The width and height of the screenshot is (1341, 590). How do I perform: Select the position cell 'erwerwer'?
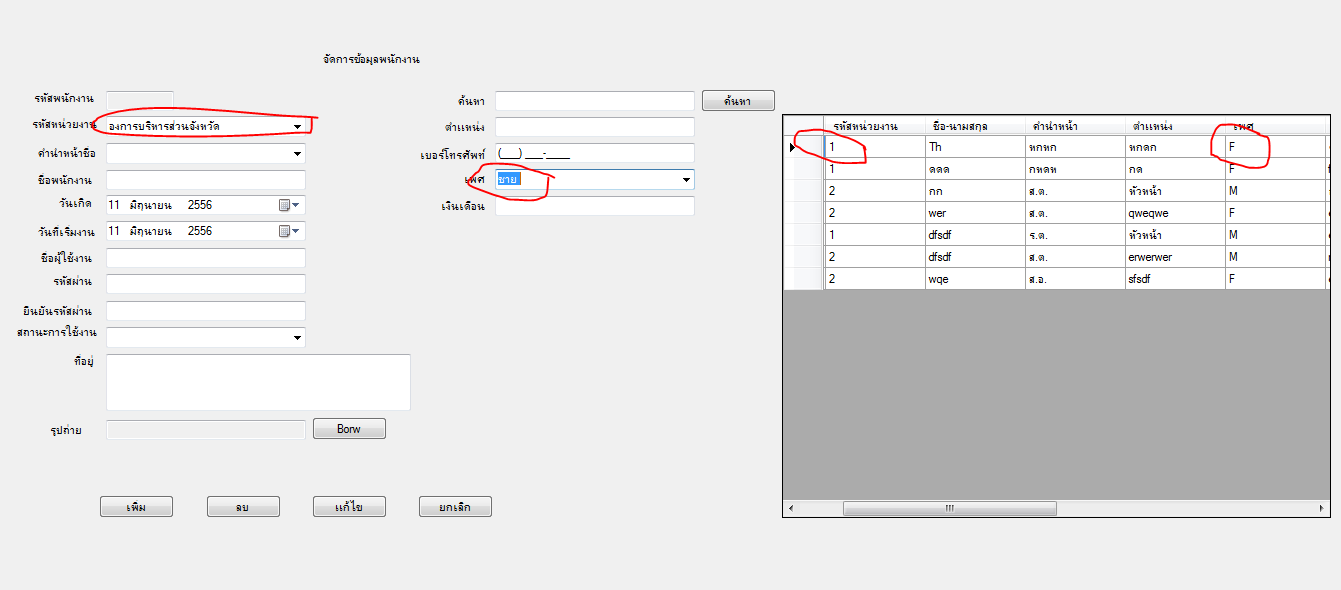click(x=1176, y=257)
